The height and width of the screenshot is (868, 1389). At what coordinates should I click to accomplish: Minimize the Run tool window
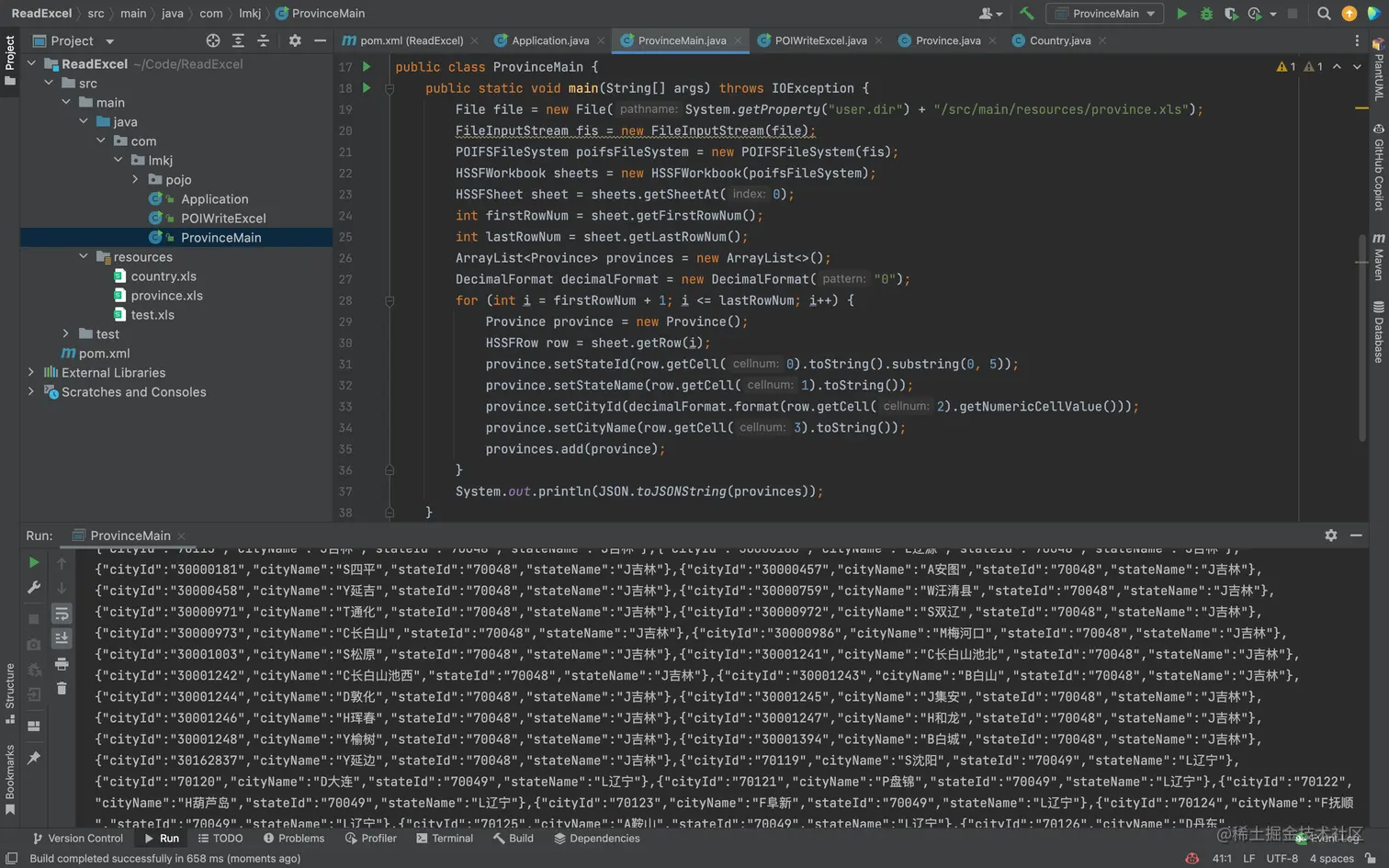click(1356, 535)
